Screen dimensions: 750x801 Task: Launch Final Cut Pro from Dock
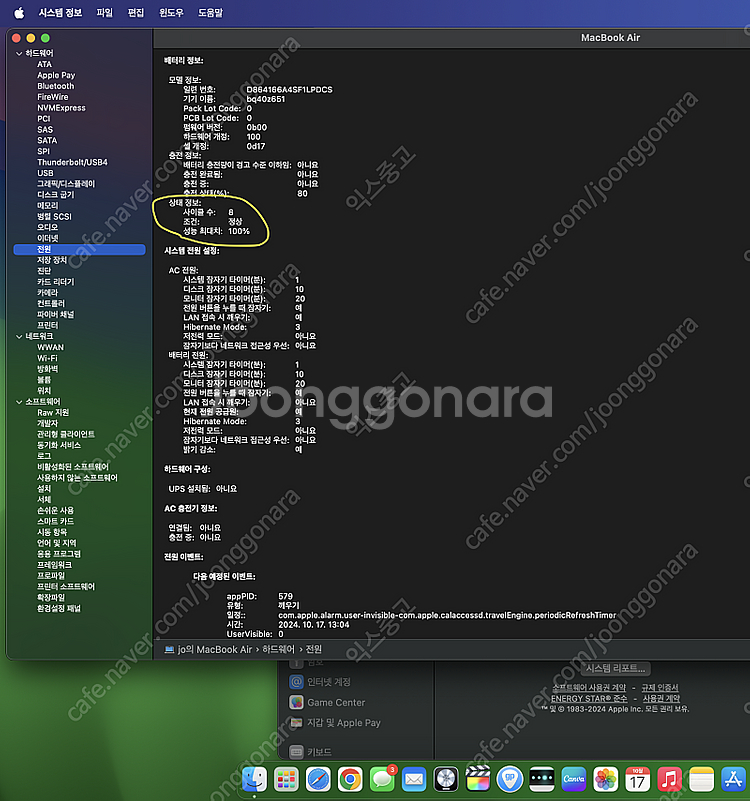(478, 780)
